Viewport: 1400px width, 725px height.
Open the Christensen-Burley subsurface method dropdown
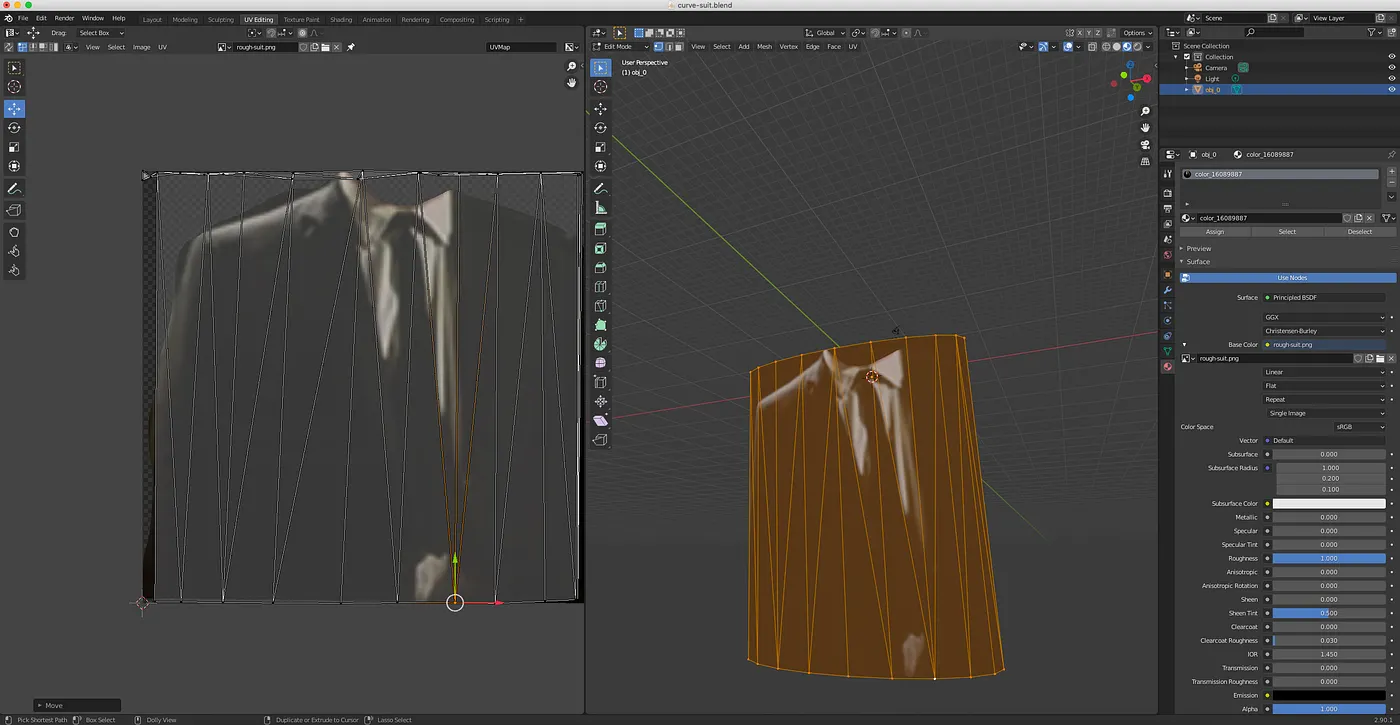click(x=1325, y=331)
